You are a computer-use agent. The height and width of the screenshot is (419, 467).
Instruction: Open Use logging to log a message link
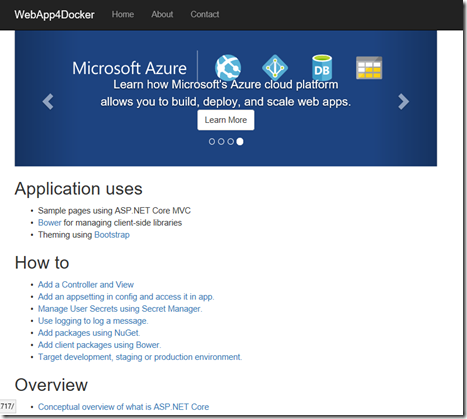[x=93, y=321]
